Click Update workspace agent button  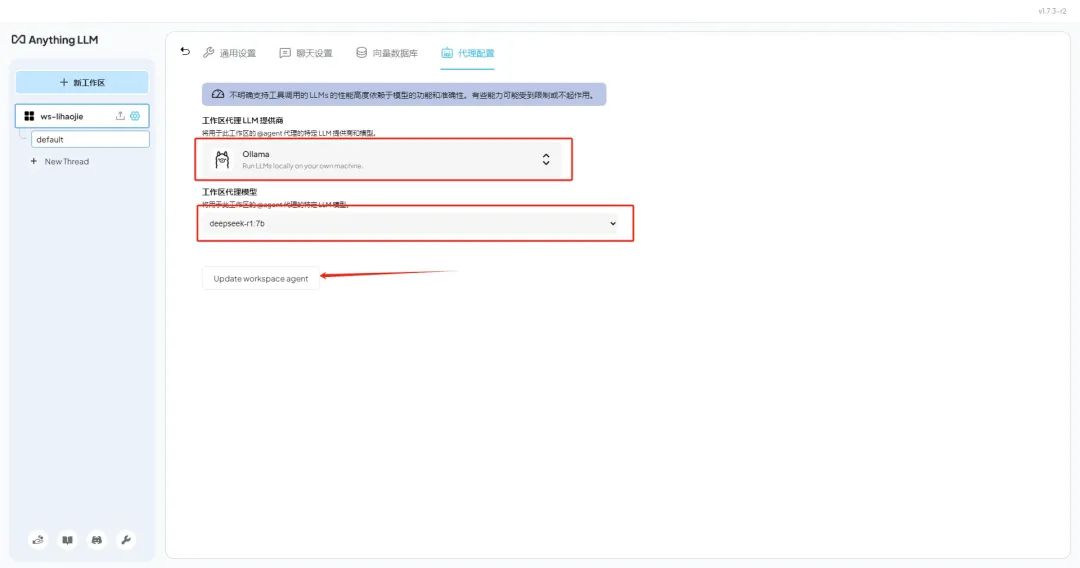tap(260, 279)
